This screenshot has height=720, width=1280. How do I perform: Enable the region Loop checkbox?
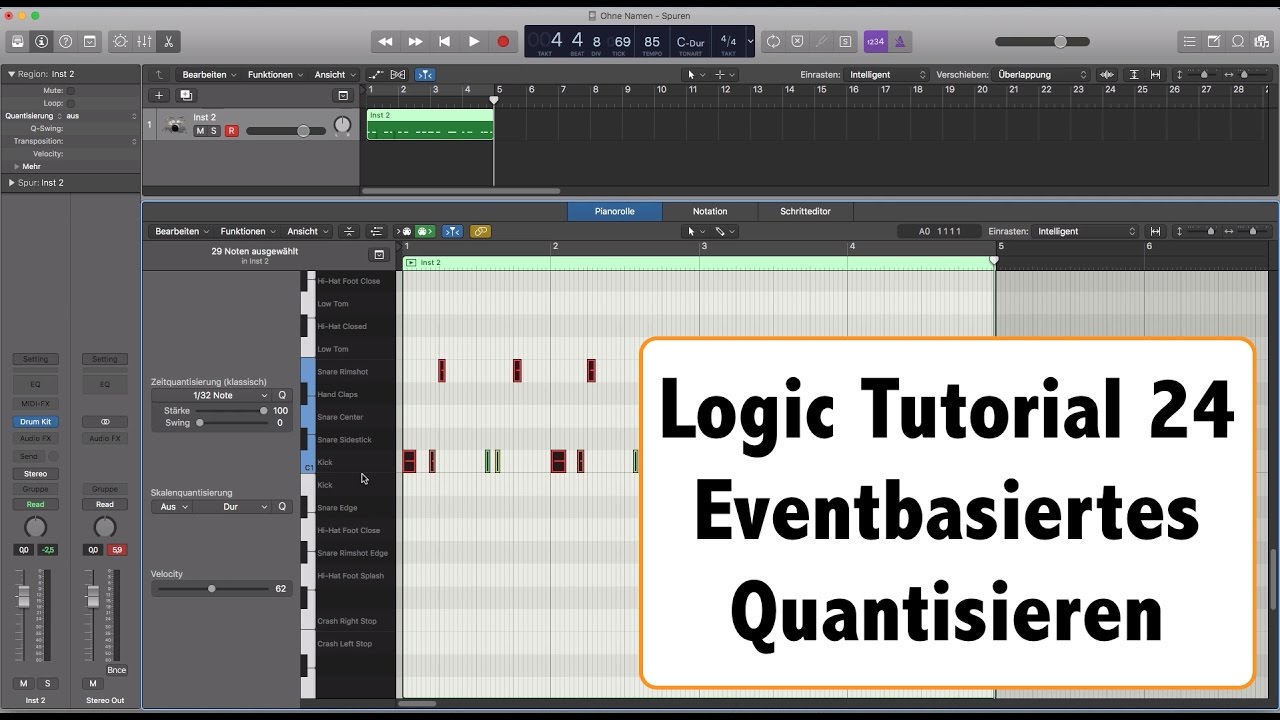[x=70, y=103]
